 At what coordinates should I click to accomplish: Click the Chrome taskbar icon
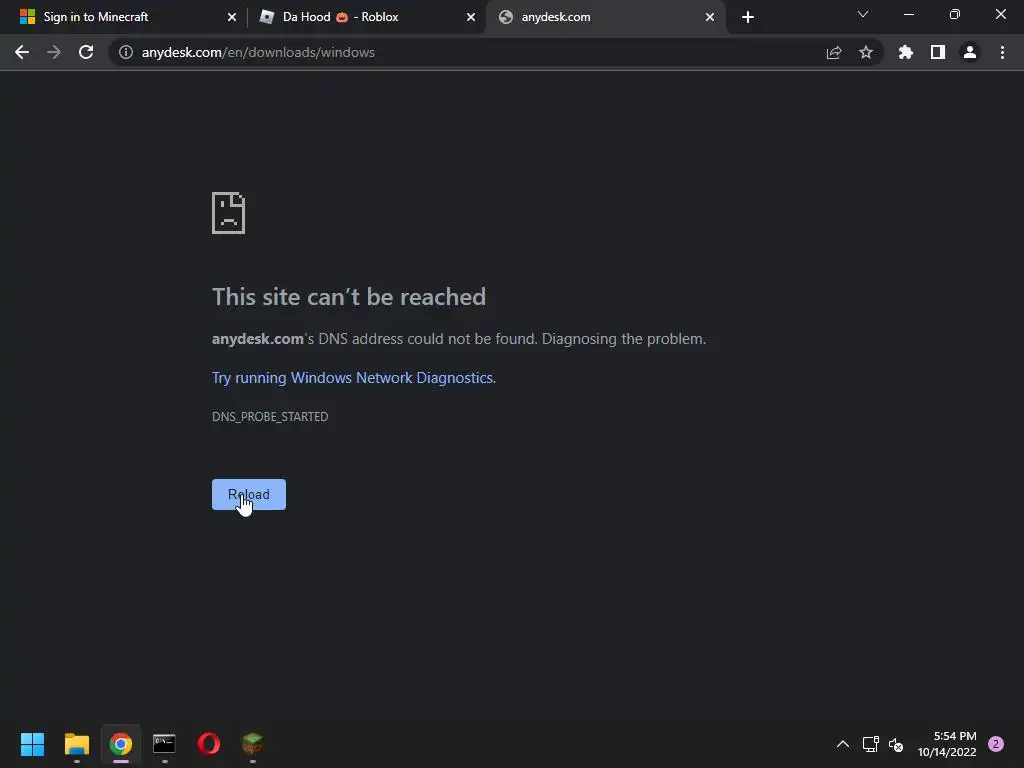(x=121, y=744)
